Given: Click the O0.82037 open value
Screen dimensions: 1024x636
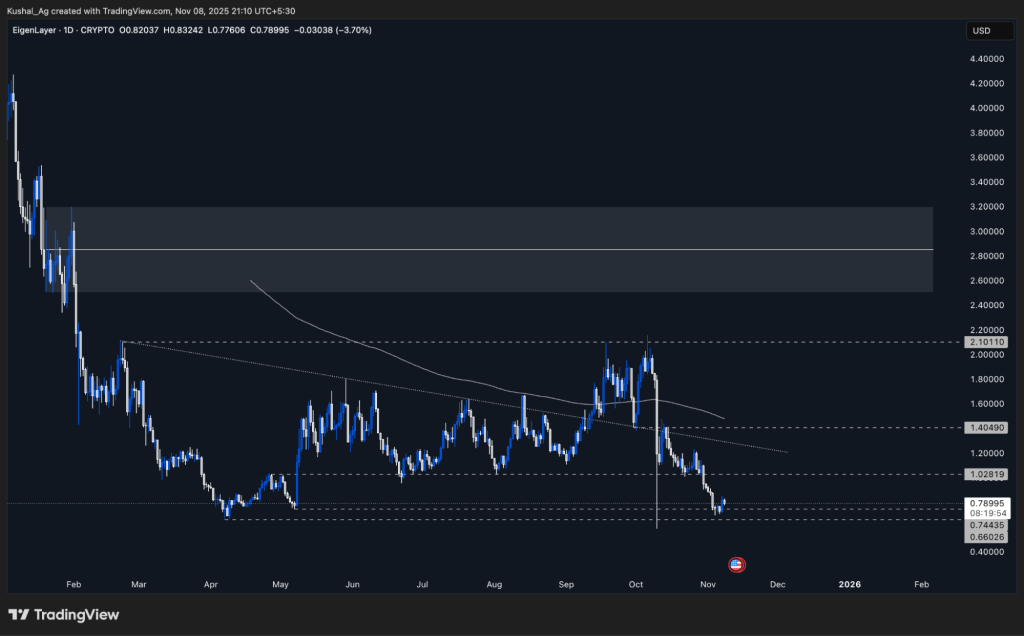Looking at the screenshot, I should [138, 30].
